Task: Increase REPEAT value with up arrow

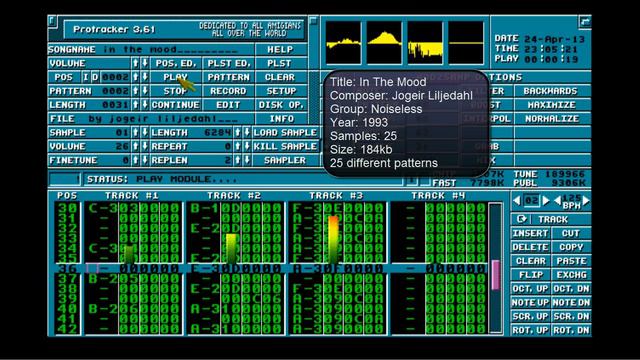Action: (238, 147)
